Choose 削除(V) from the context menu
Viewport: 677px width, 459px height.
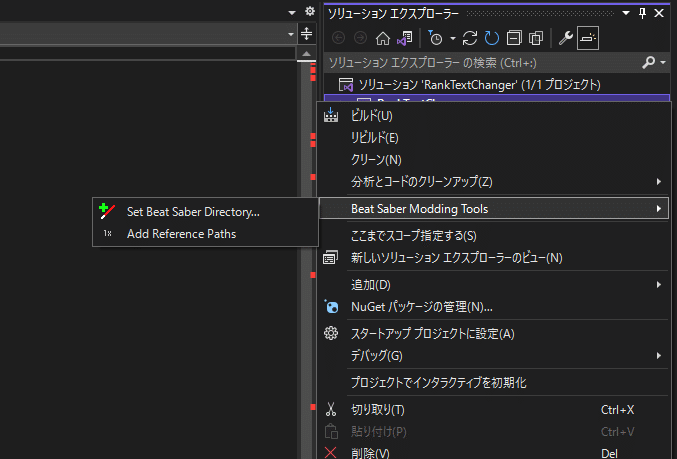[494, 453]
